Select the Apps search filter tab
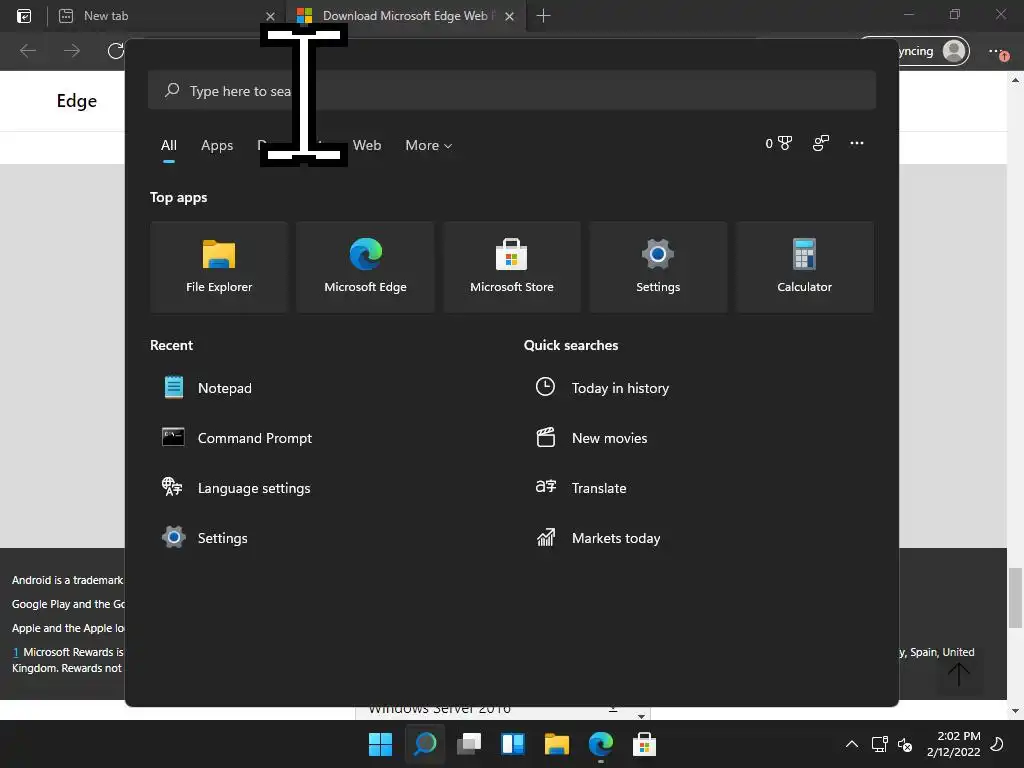 [x=217, y=146]
